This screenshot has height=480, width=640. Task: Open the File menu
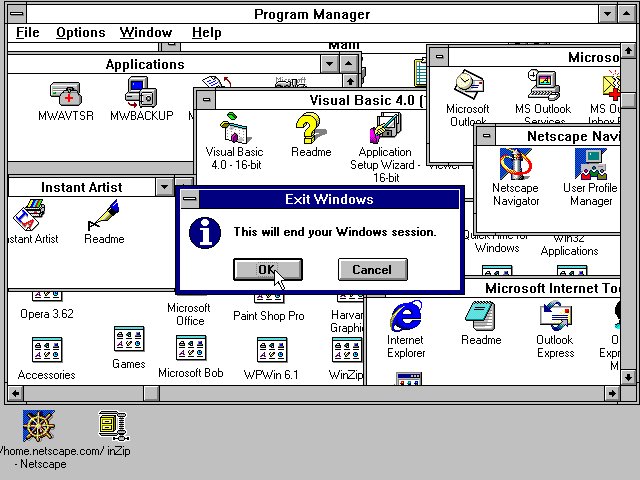click(28, 32)
